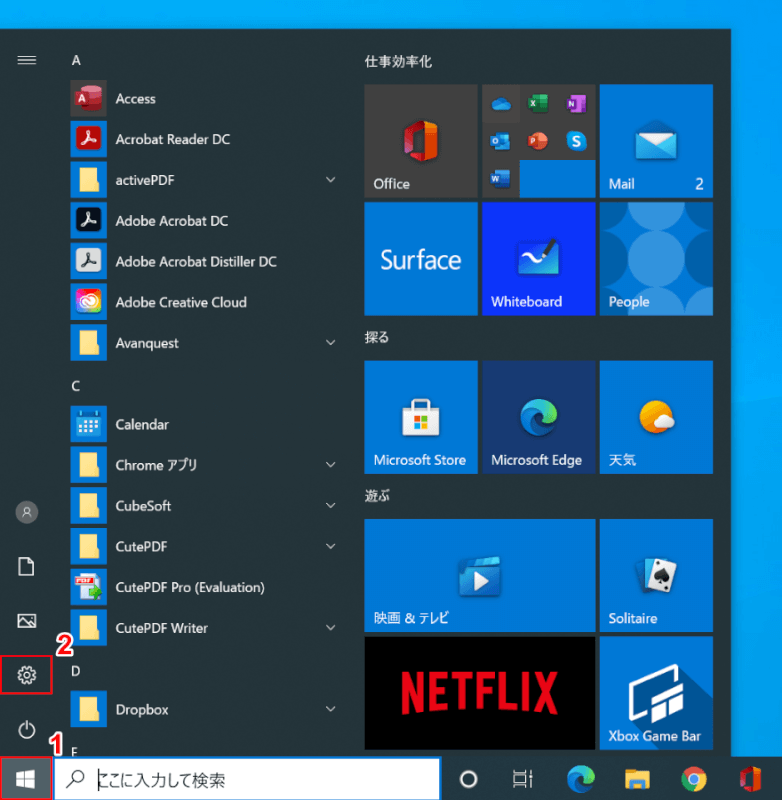Open Documents from Start sidebar
Image resolution: width=782 pixels, height=800 pixels.
(27, 566)
